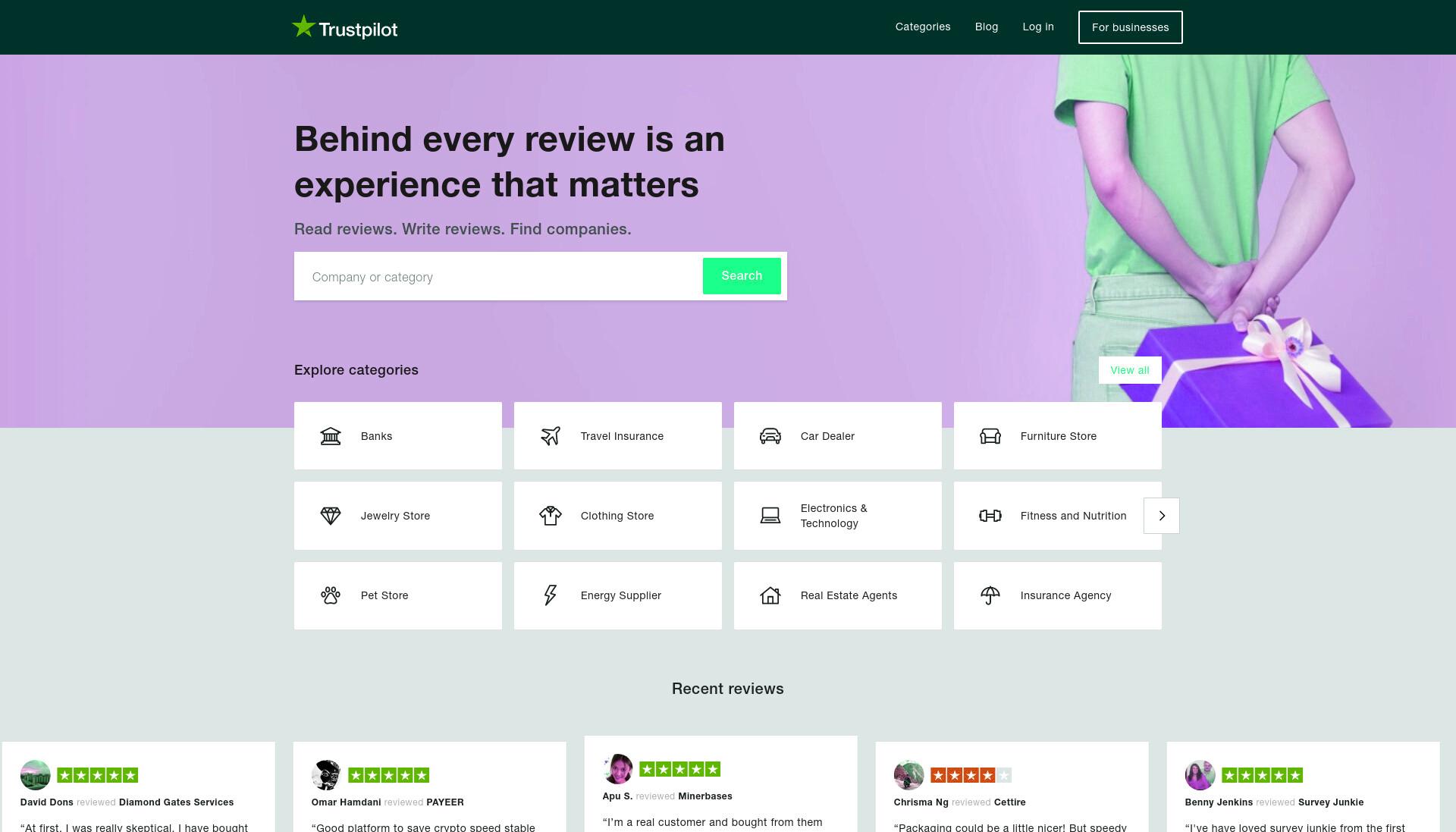The height and width of the screenshot is (832, 1456).
Task: Show next categories with the right chevron
Action: 1162,516
